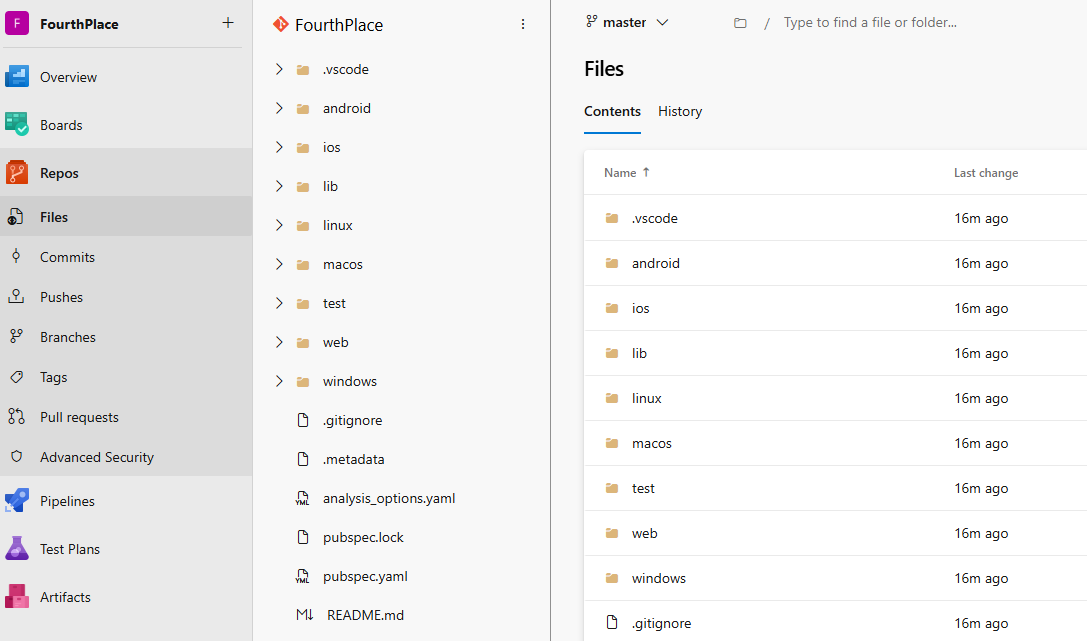Click the Commits icon in the sidebar
The width and height of the screenshot is (1087, 641).
click(16, 256)
